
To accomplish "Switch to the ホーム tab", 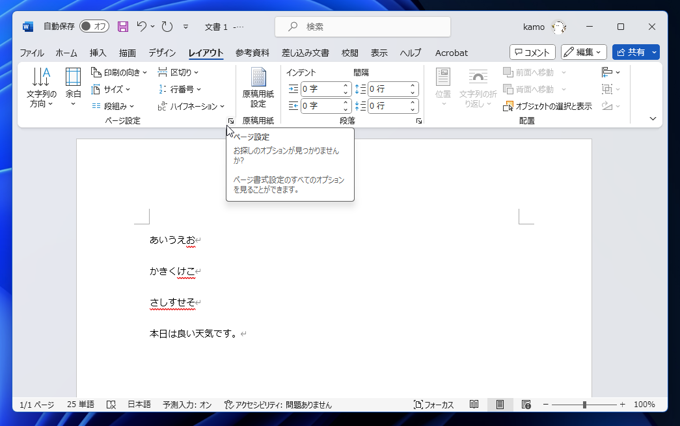I will 66,53.
